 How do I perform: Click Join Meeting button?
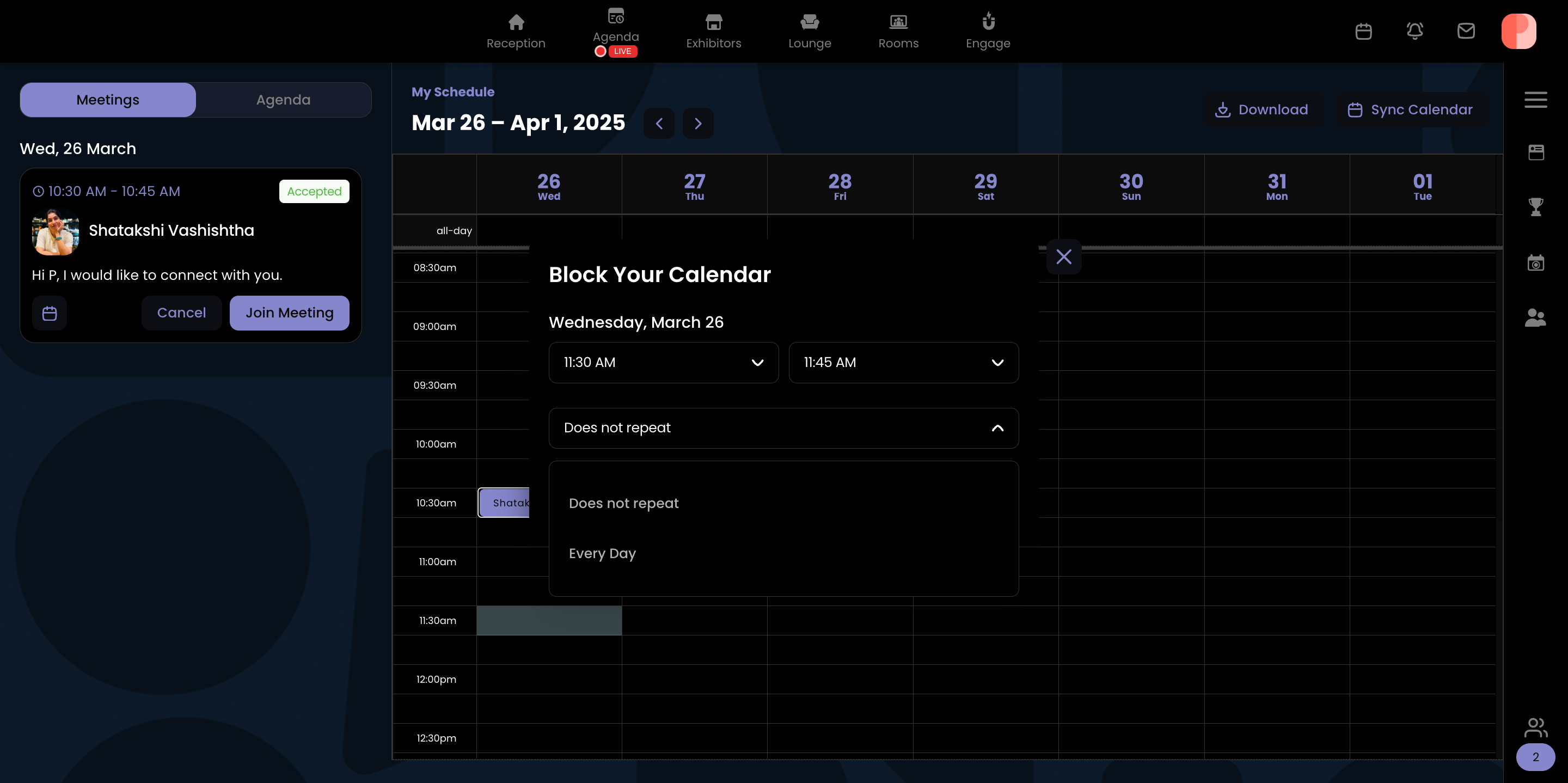pyautogui.click(x=289, y=313)
